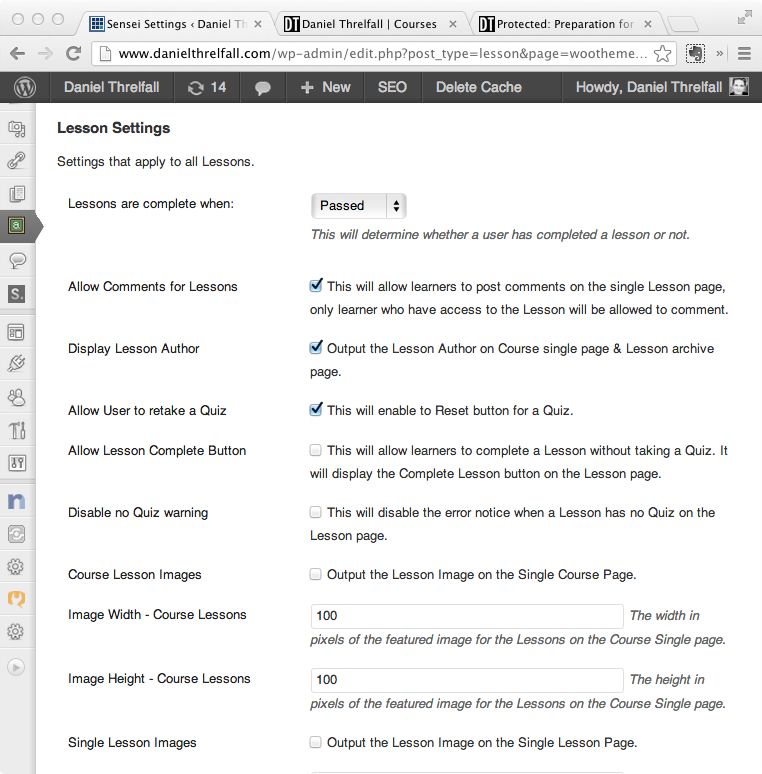Open the lower gear sidebar icon
This screenshot has height=774, width=762.
(x=16, y=631)
